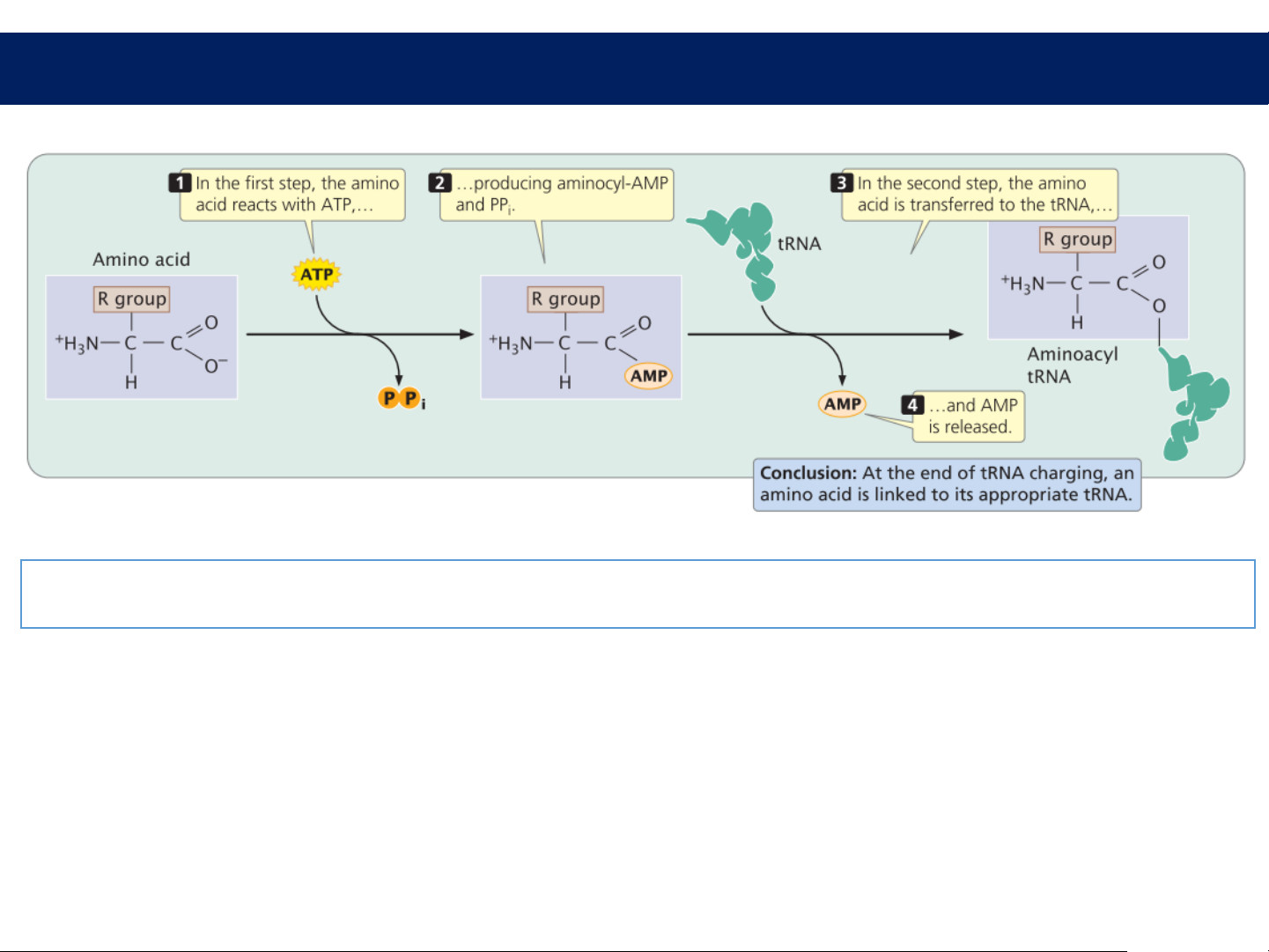Select the 'Aminoacyl tRNA' label text
Screen dimensions: 1269x952
(x=1072, y=365)
